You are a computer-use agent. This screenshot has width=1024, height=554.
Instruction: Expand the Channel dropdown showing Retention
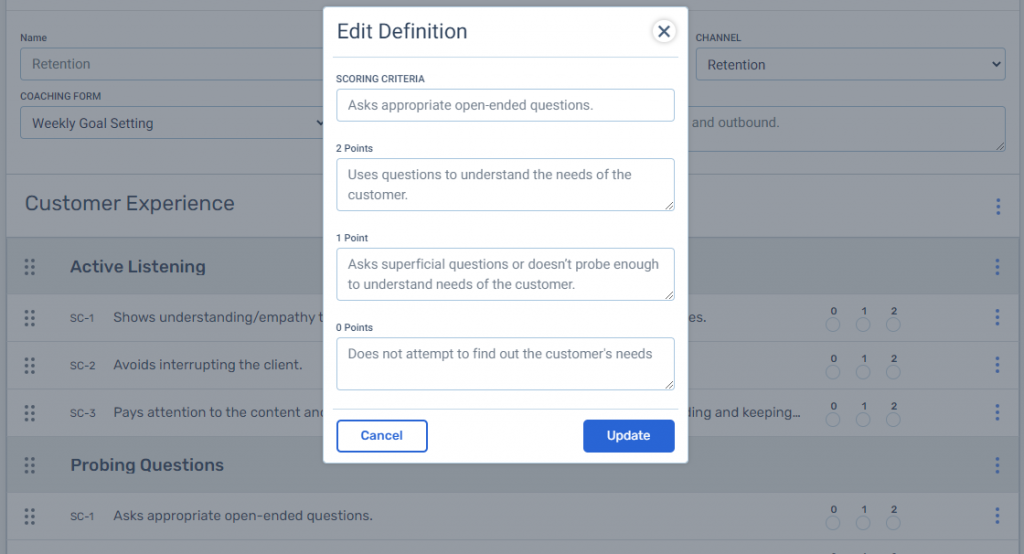(x=850, y=65)
